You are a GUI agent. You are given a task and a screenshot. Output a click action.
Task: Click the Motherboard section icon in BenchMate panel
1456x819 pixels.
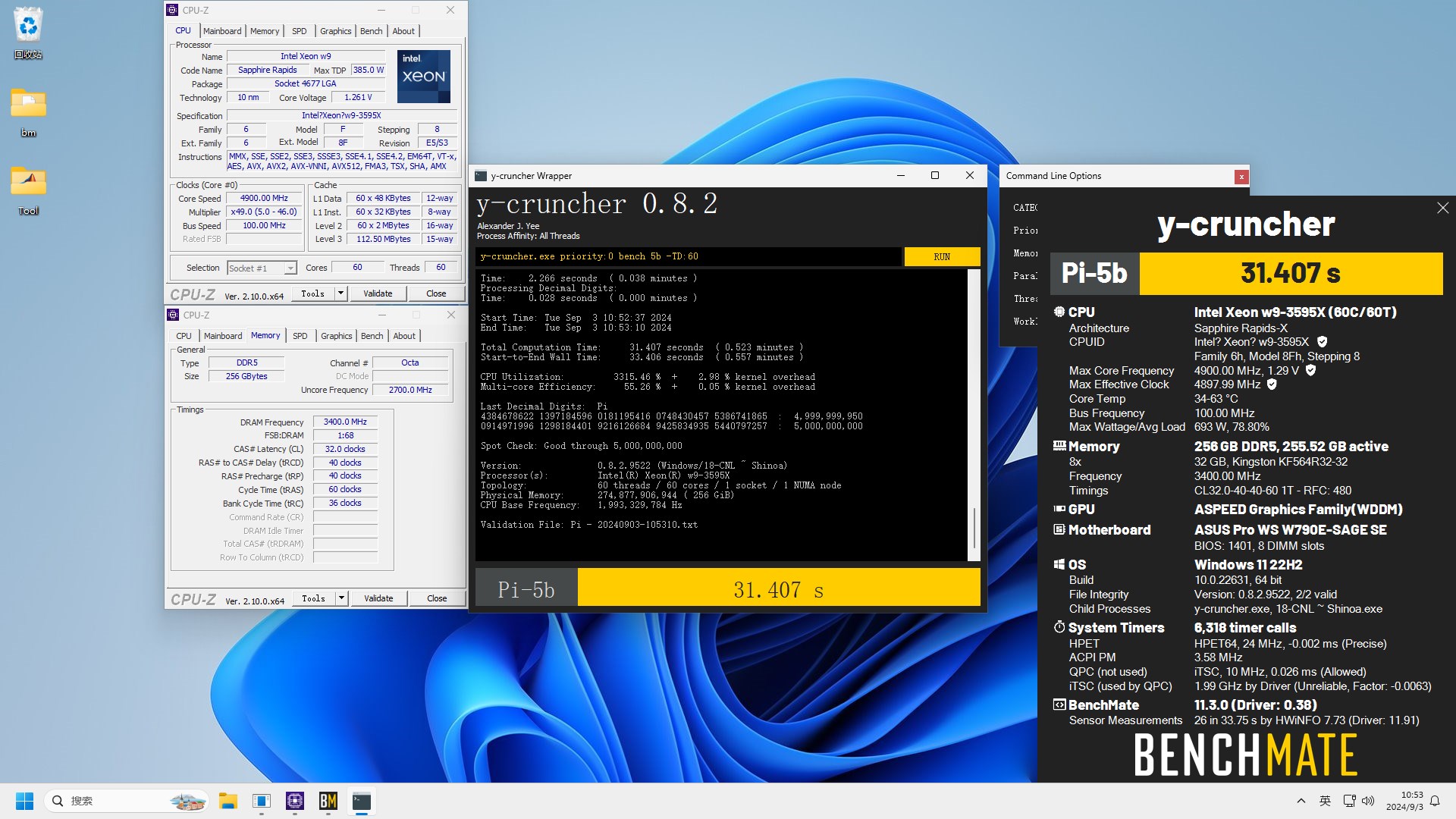[1059, 529]
